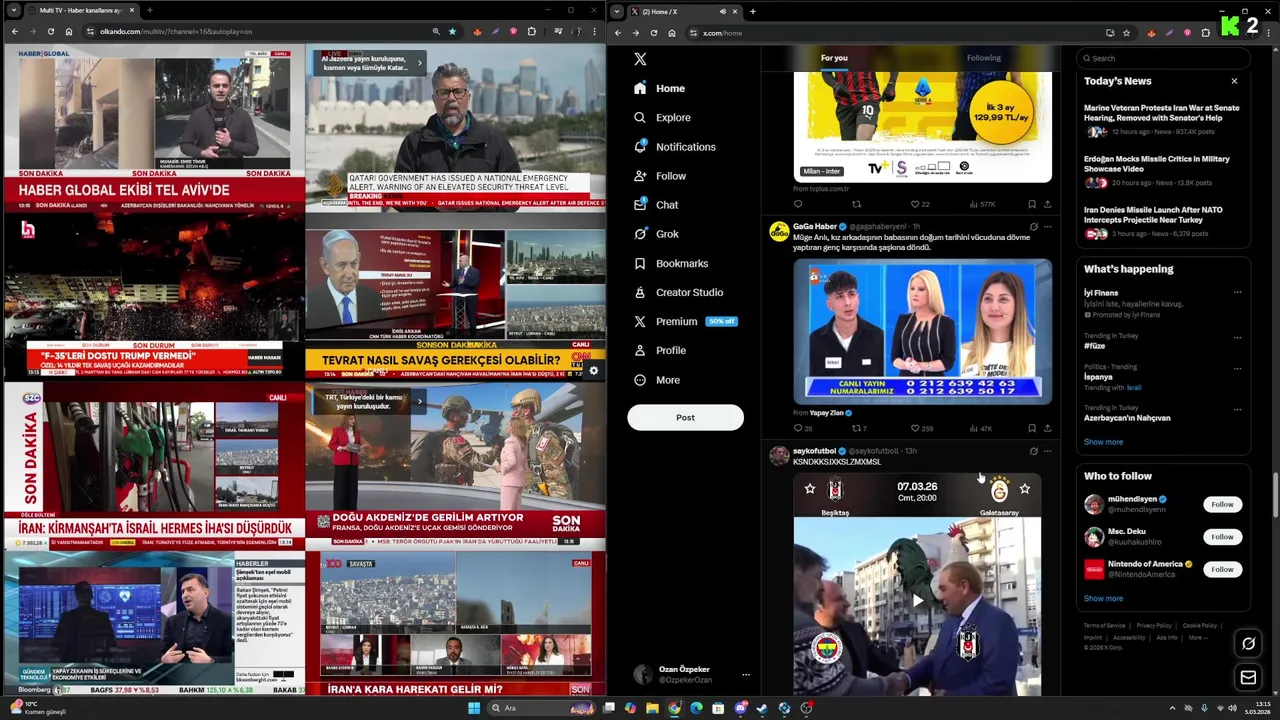The image size is (1280, 720).
Task: Follow Nintendo of America account
Action: pyautogui.click(x=1222, y=569)
